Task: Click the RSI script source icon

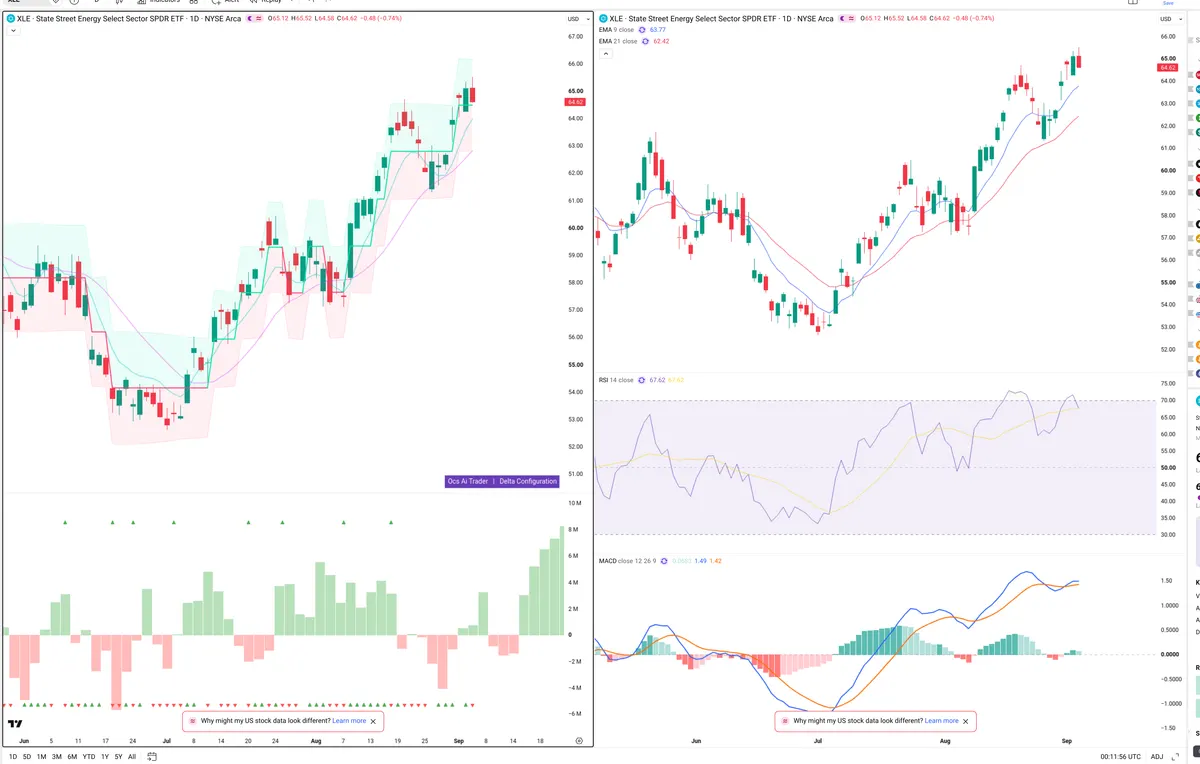Action: tap(642, 380)
